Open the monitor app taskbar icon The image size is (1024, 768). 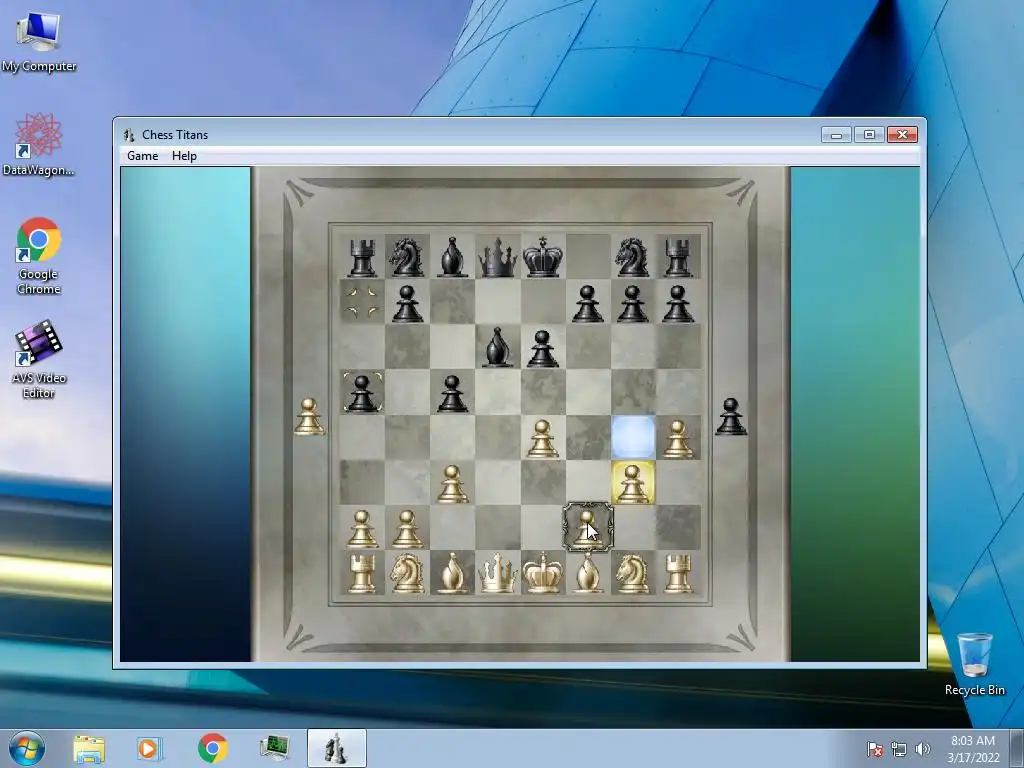coord(274,748)
